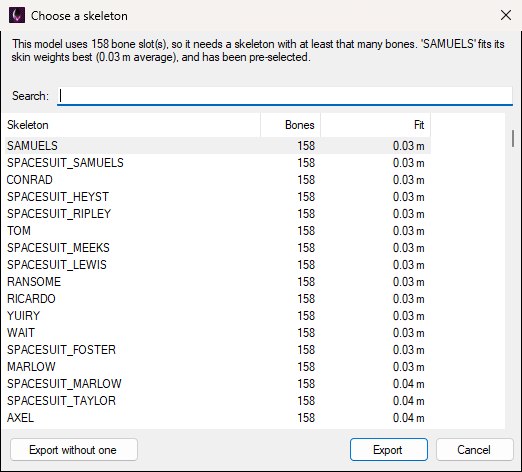Select the TOM skeleton row
The width and height of the screenshot is (522, 472).
218,231
